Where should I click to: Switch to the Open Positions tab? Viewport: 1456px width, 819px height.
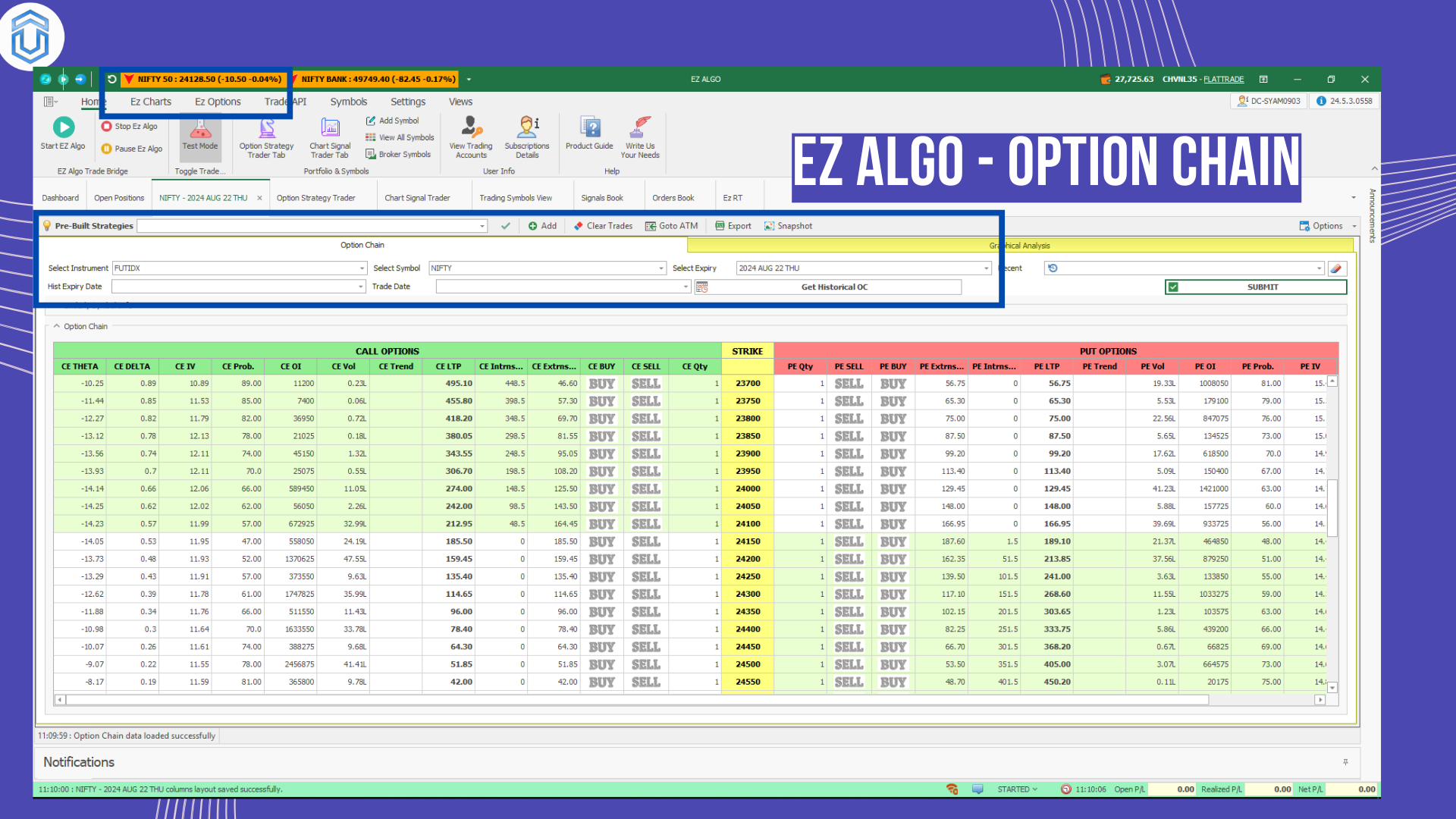coord(119,198)
